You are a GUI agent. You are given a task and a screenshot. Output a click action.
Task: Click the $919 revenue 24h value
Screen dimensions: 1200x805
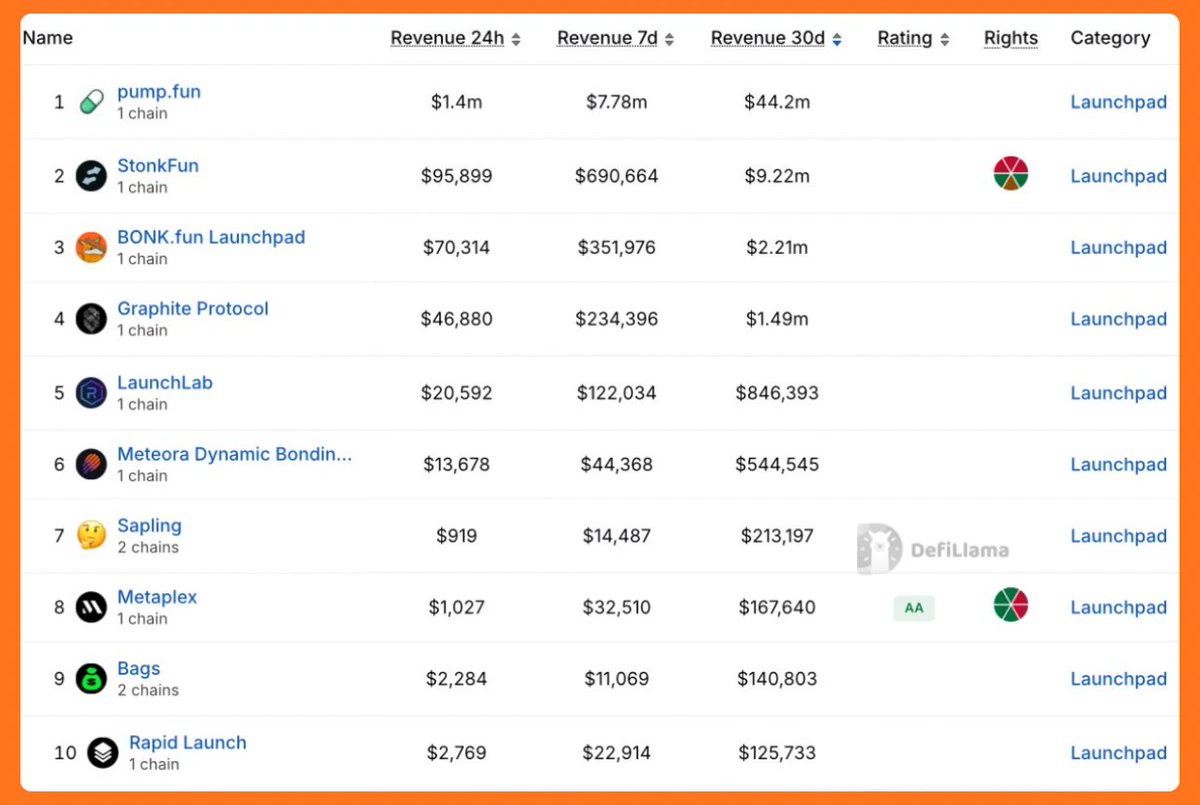456,536
